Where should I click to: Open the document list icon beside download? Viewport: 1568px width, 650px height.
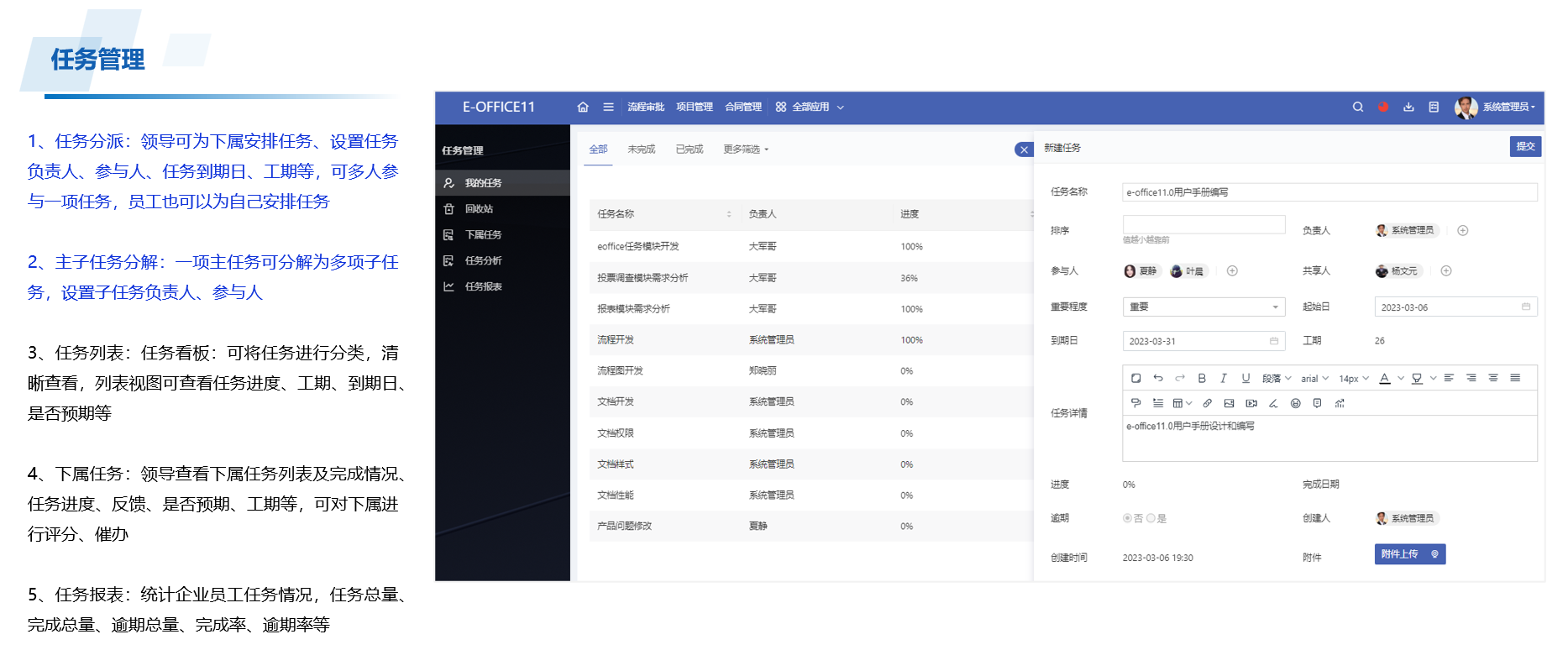1434,107
